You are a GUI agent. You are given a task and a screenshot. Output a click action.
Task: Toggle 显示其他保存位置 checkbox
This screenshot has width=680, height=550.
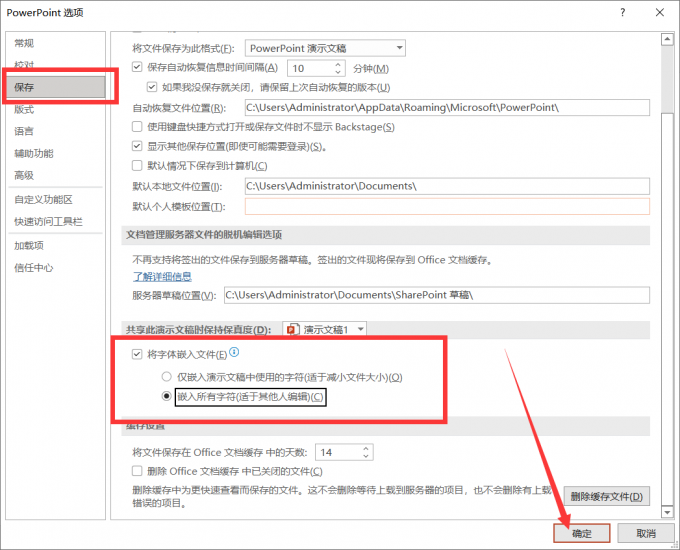click(137, 146)
